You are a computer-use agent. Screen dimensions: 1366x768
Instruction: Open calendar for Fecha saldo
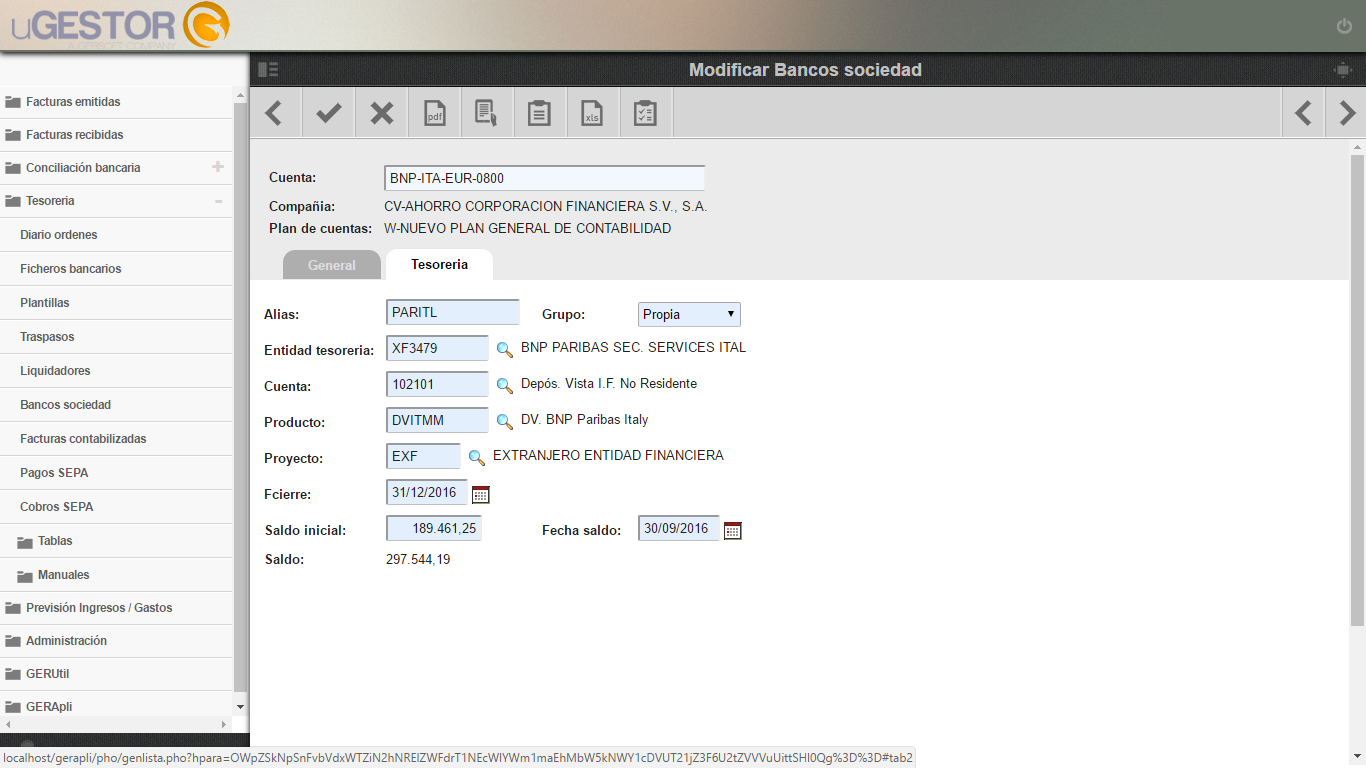733,530
